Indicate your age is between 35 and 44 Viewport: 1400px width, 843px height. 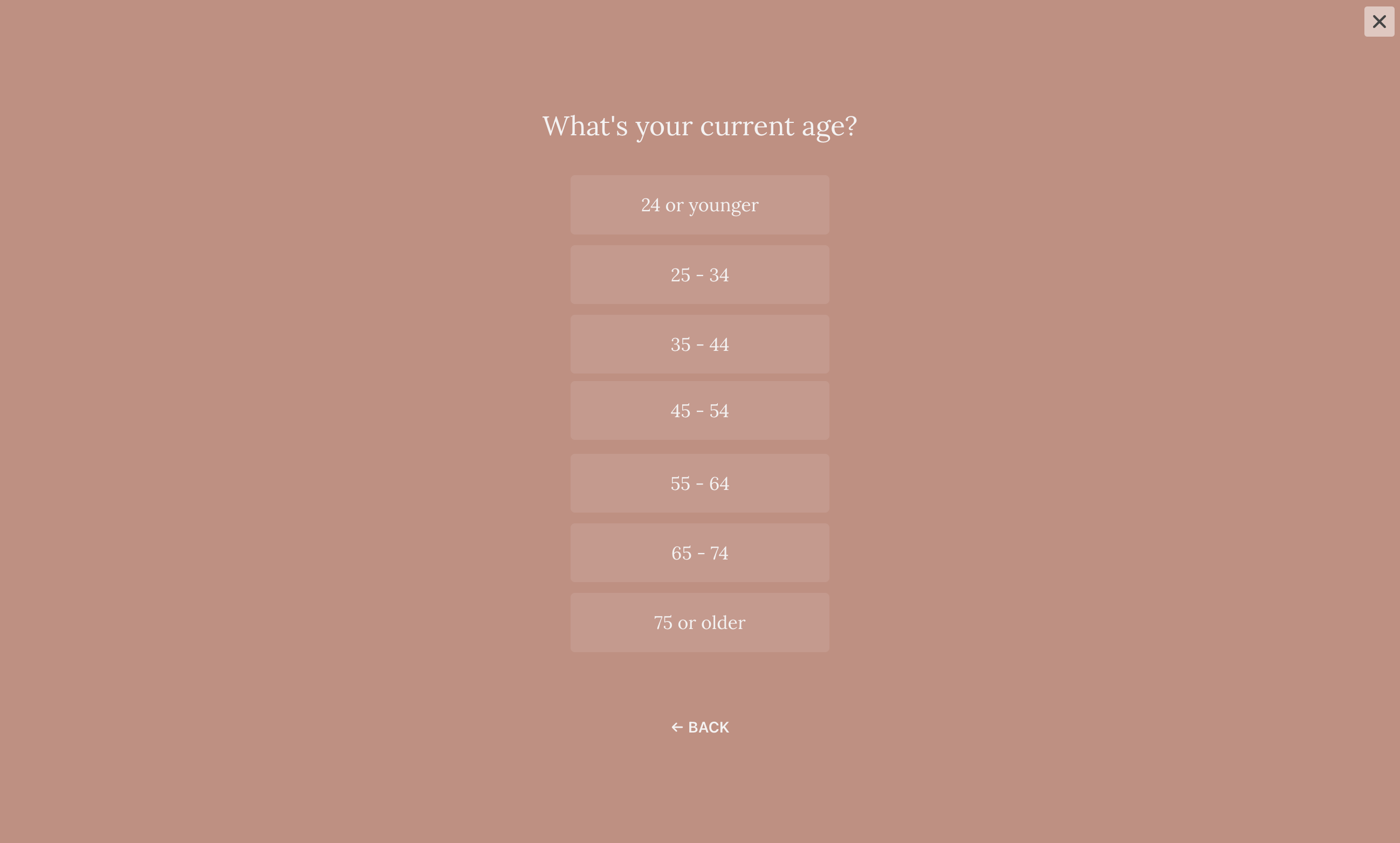tap(699, 344)
